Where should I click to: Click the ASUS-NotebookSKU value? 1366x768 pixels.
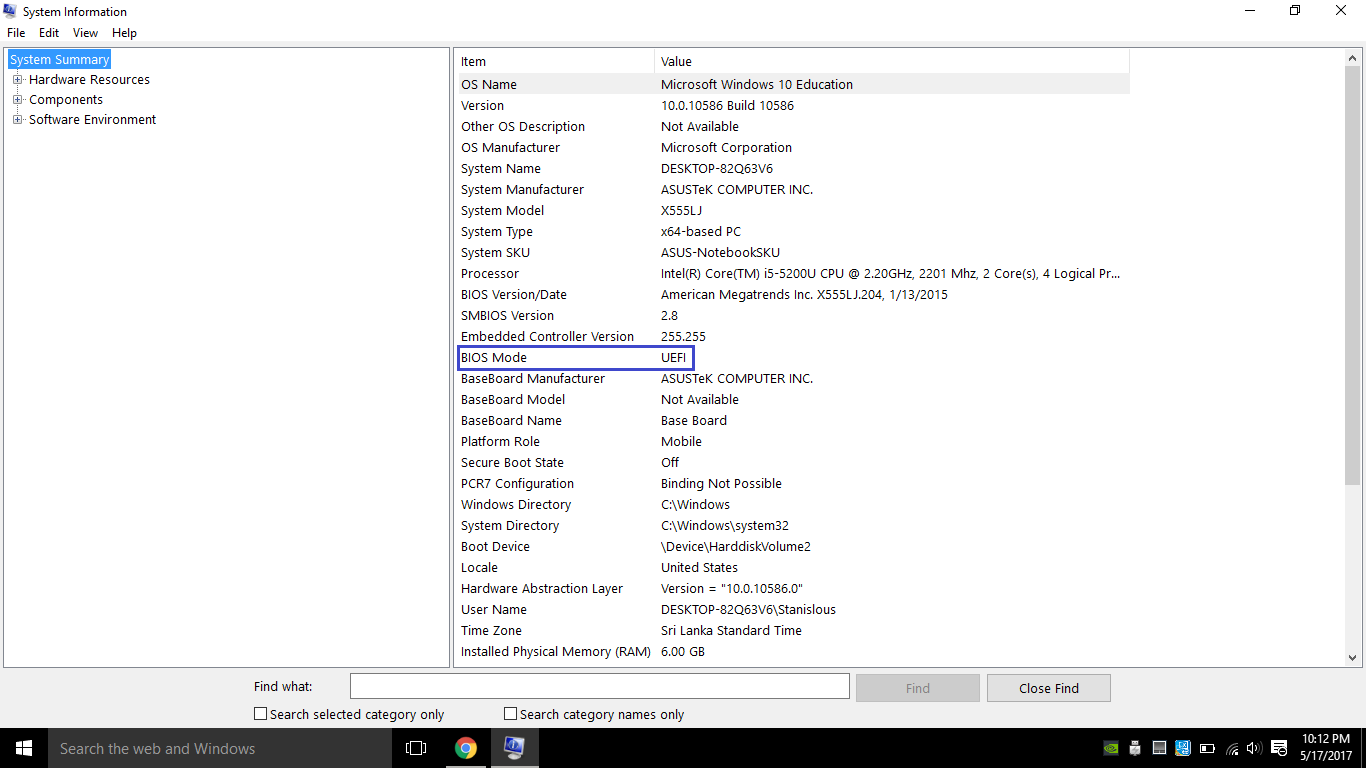coord(720,253)
